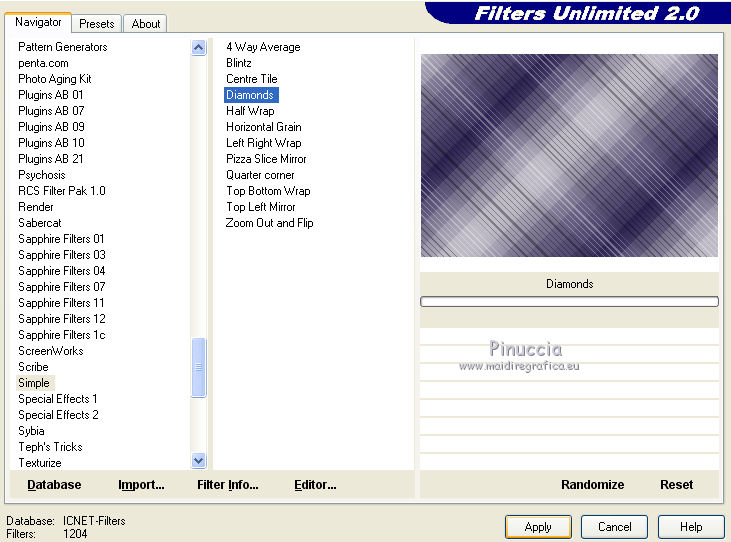Select Sapphire Filters 12 category
The width and height of the screenshot is (731, 542).
tap(62, 319)
